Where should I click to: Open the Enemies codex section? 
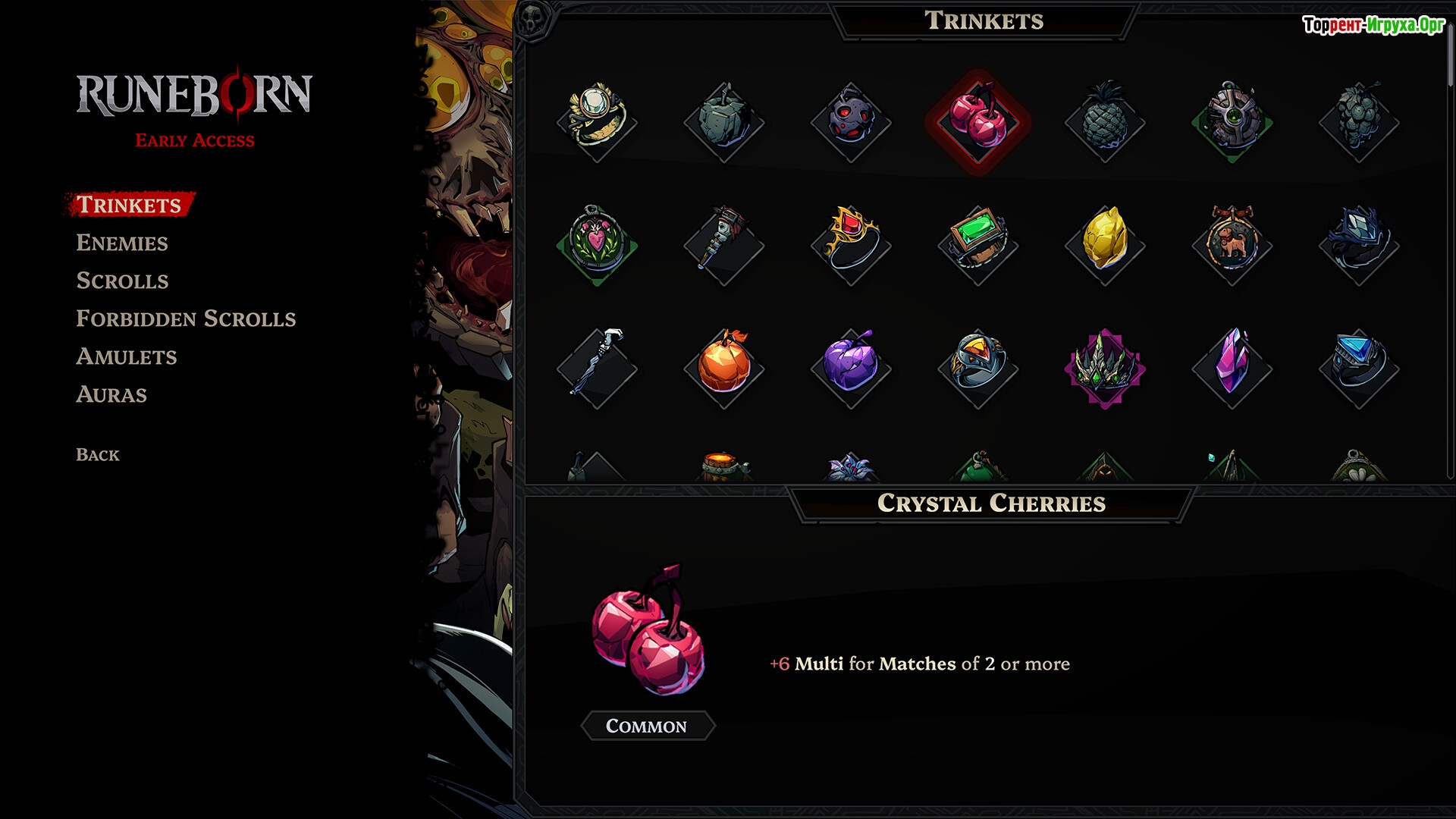(x=122, y=243)
